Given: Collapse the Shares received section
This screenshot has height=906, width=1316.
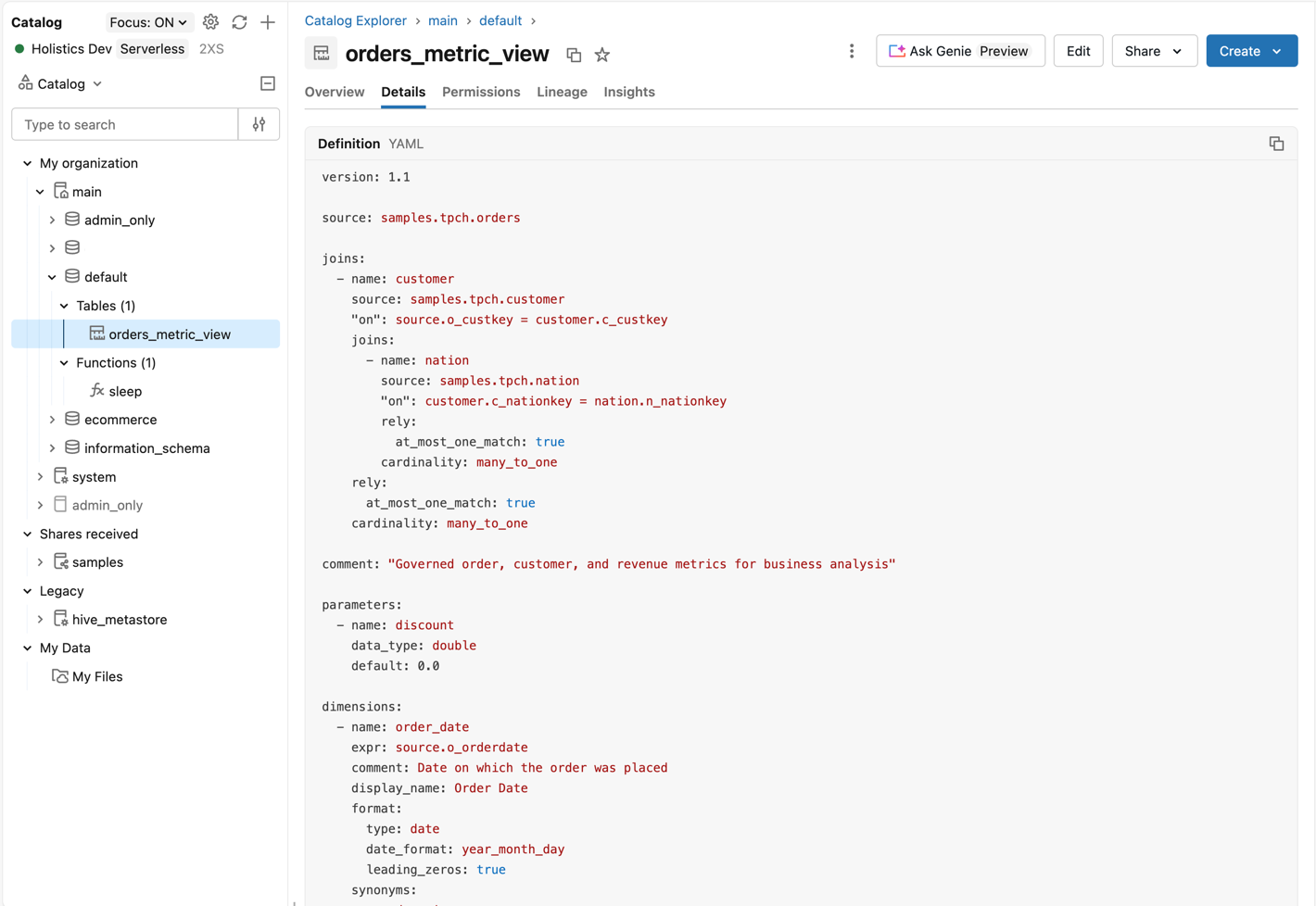Looking at the screenshot, I should click(x=28, y=535).
